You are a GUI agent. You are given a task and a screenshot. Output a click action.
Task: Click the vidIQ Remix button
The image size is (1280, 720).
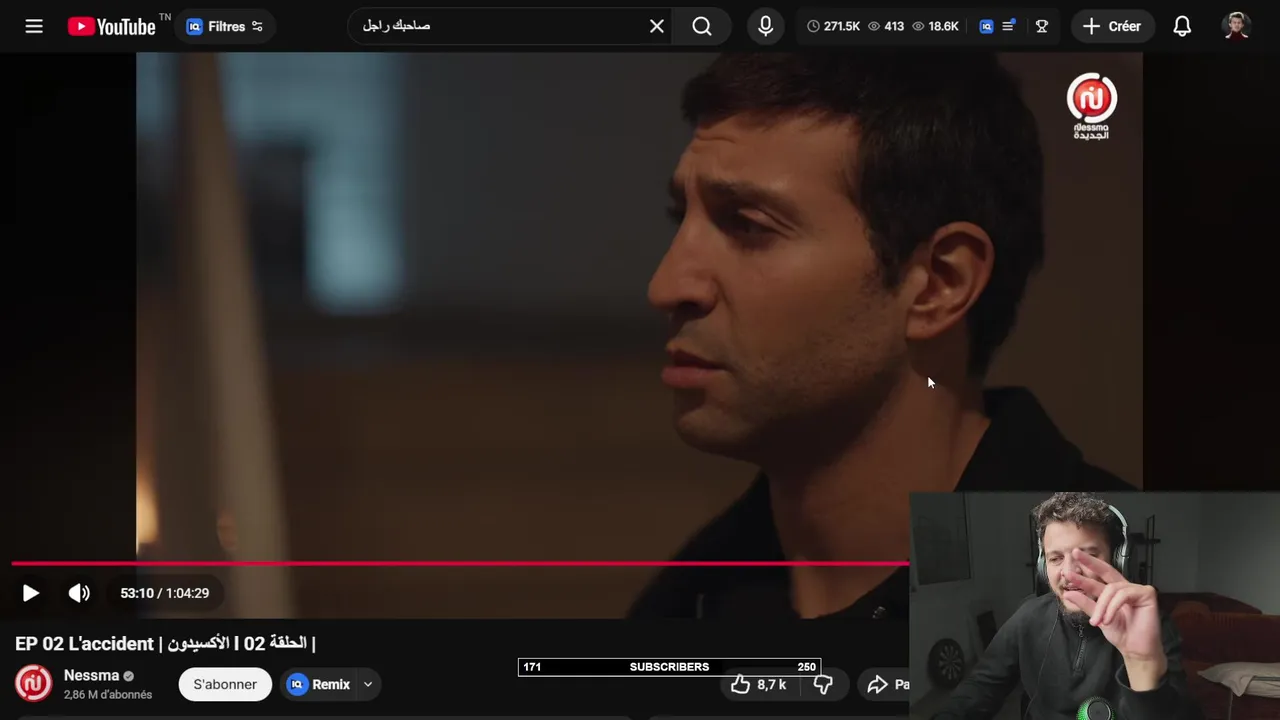click(x=319, y=684)
